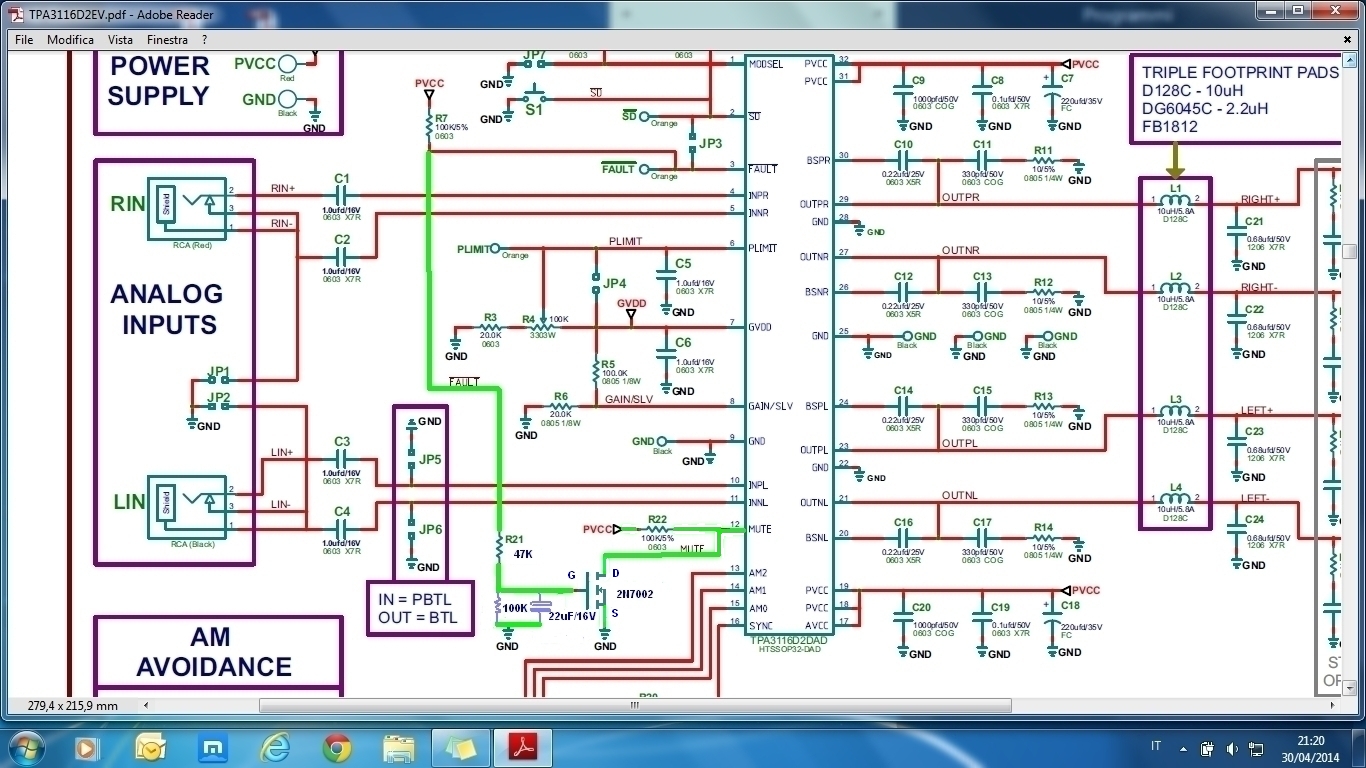
Task: Switch to the Sticky Notes taskbar button
Action: [x=461, y=747]
